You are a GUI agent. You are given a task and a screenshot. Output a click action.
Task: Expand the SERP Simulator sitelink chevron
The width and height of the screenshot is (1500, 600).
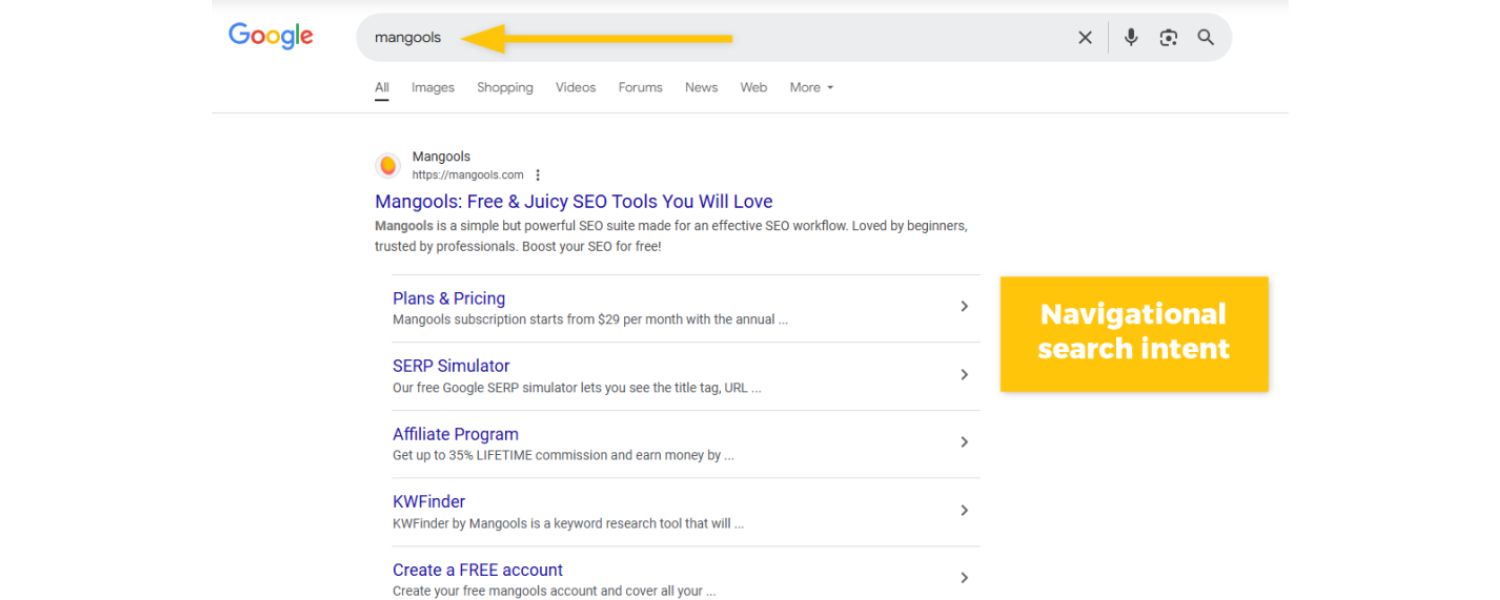(x=964, y=375)
